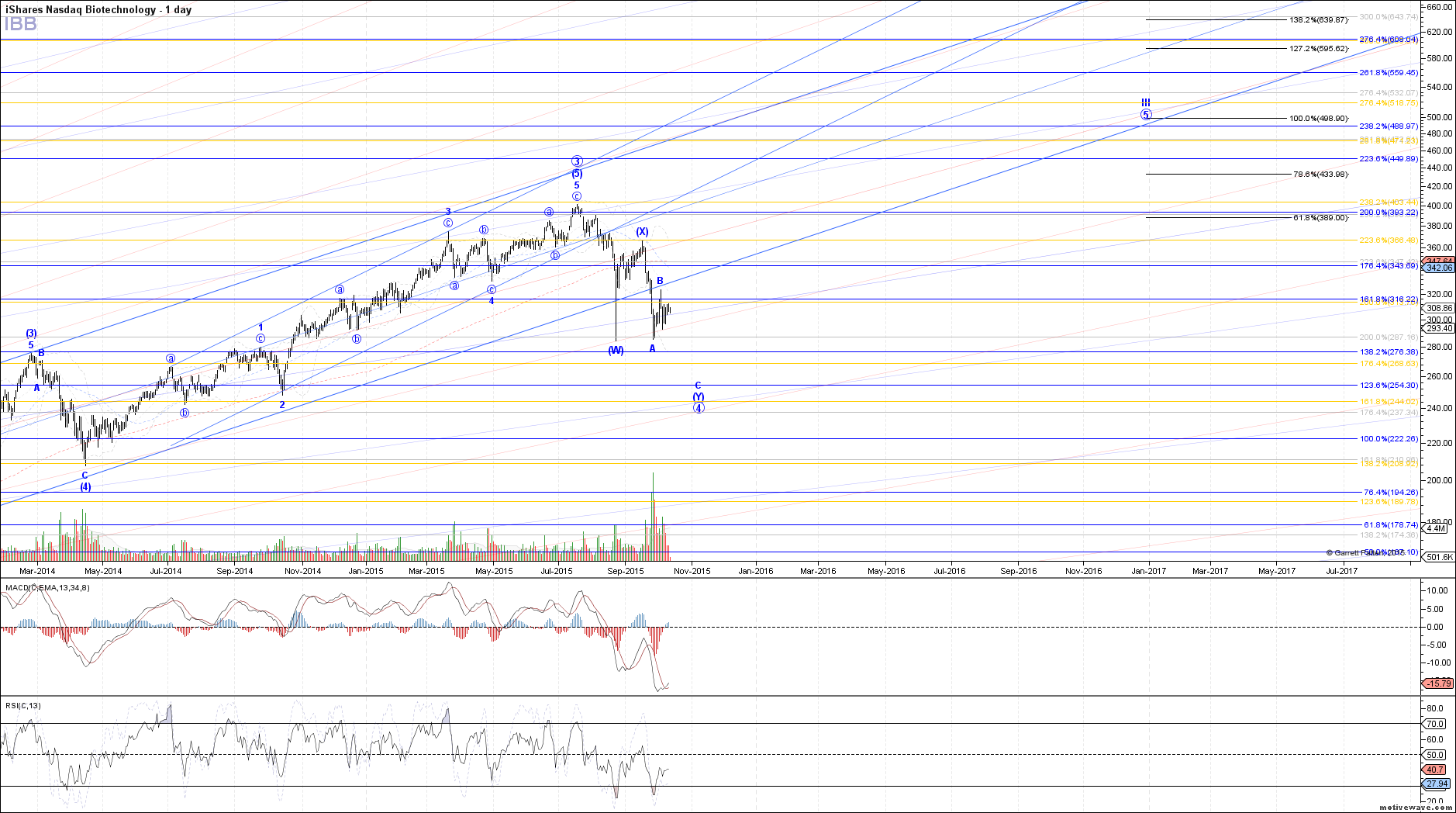
Task: Click the 61.8%(389.00) fib label
Action: 1321,217
